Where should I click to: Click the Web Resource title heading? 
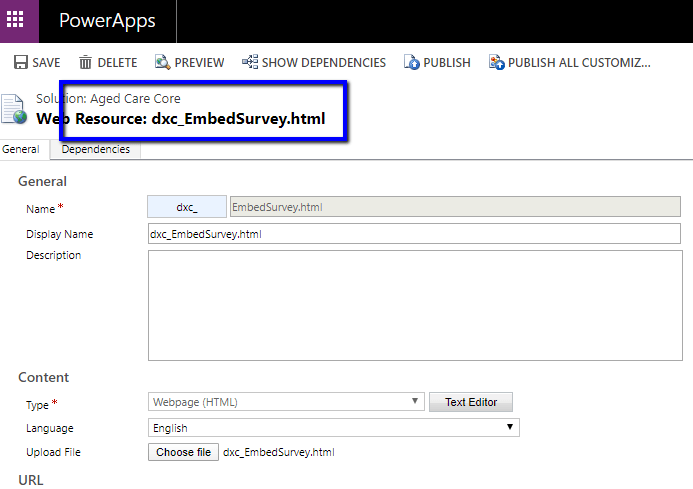pos(181,118)
